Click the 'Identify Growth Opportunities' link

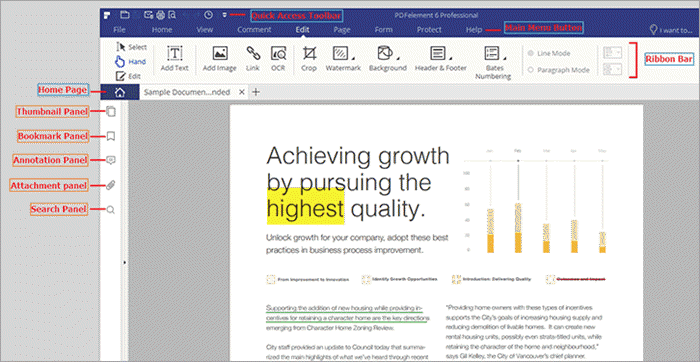click(404, 279)
